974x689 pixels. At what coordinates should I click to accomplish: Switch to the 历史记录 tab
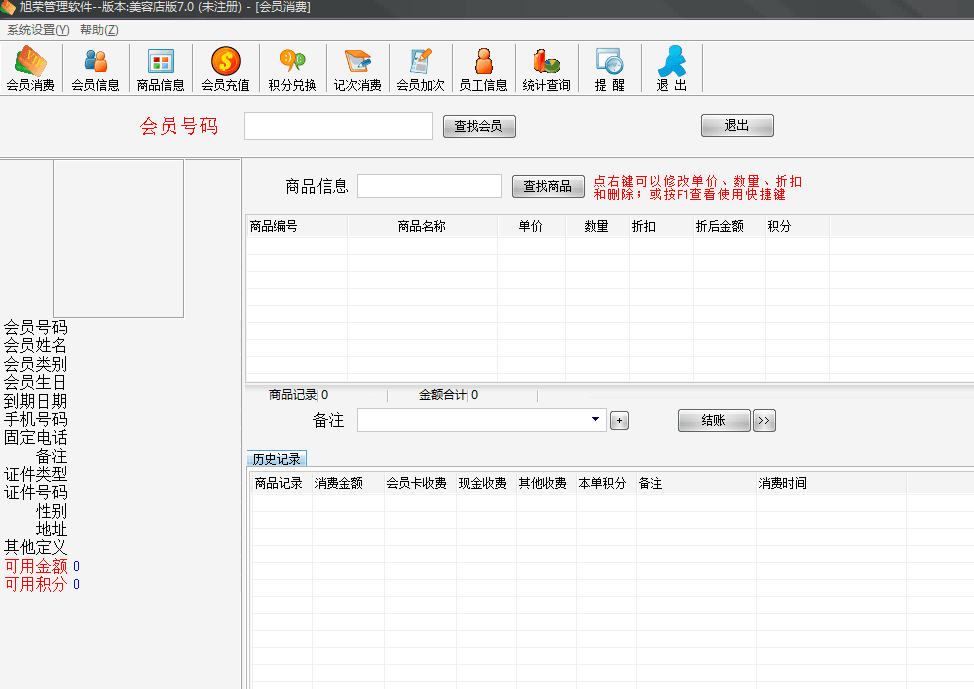point(276,459)
